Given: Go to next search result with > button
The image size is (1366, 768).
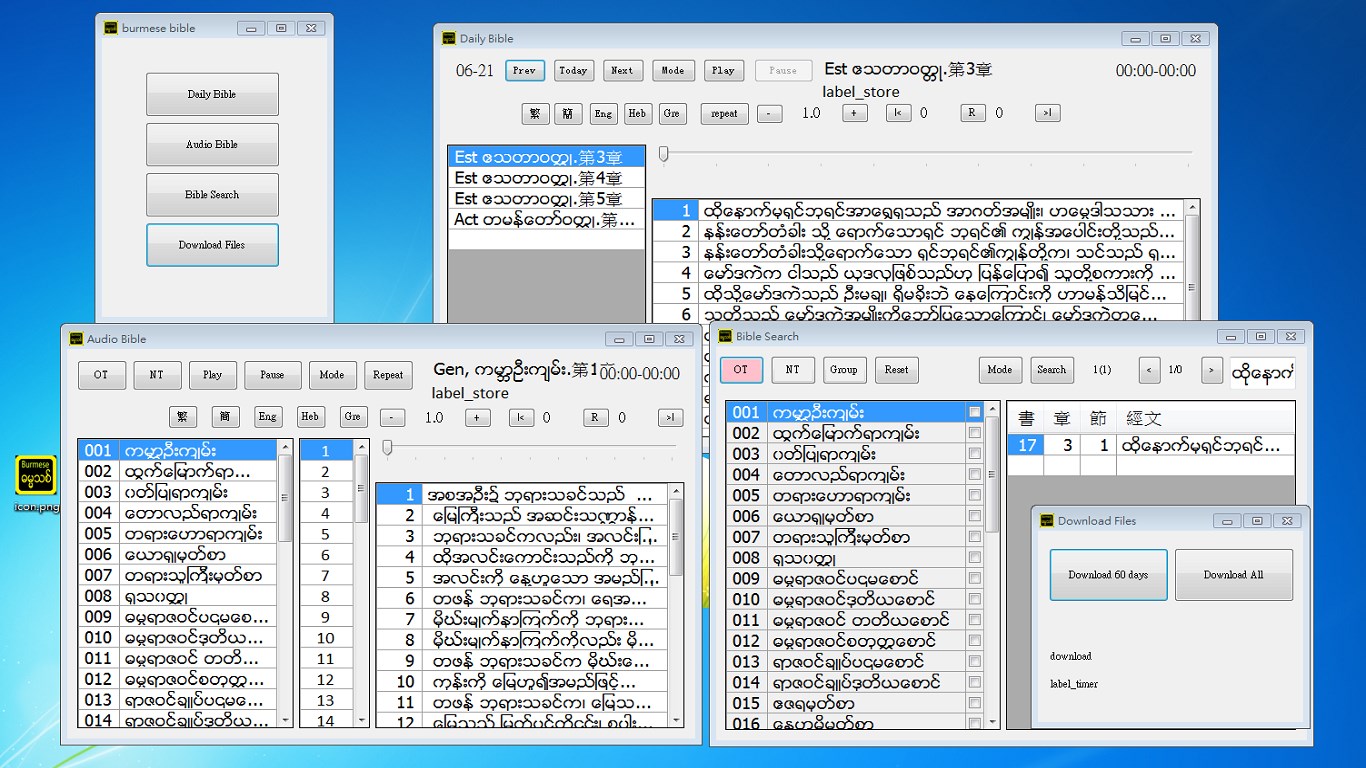Looking at the screenshot, I should tap(1212, 370).
